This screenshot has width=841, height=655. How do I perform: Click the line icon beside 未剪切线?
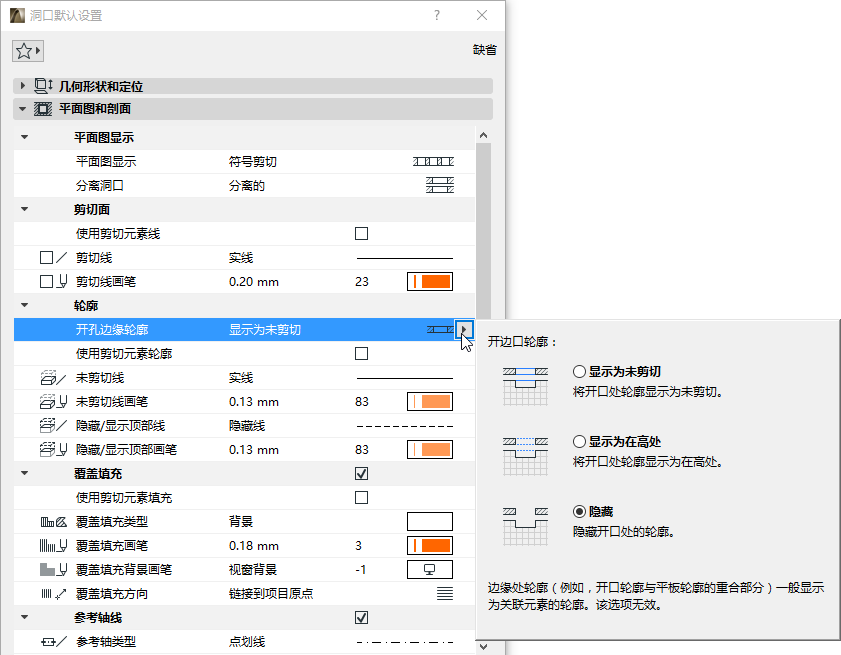pyautogui.click(x=53, y=378)
